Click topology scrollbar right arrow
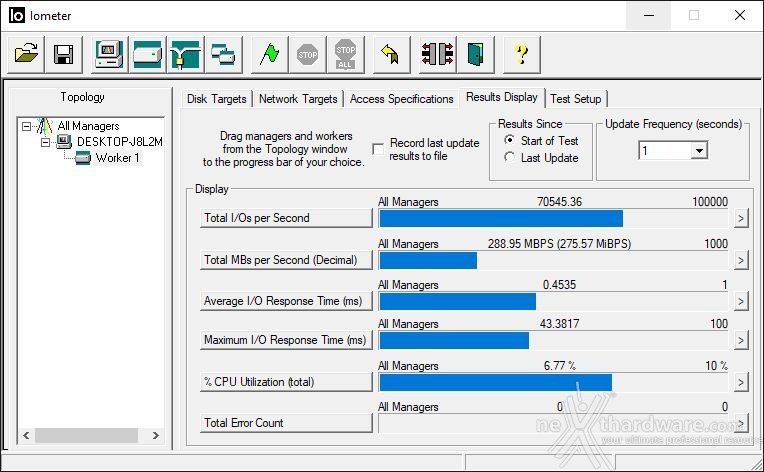 point(156,435)
